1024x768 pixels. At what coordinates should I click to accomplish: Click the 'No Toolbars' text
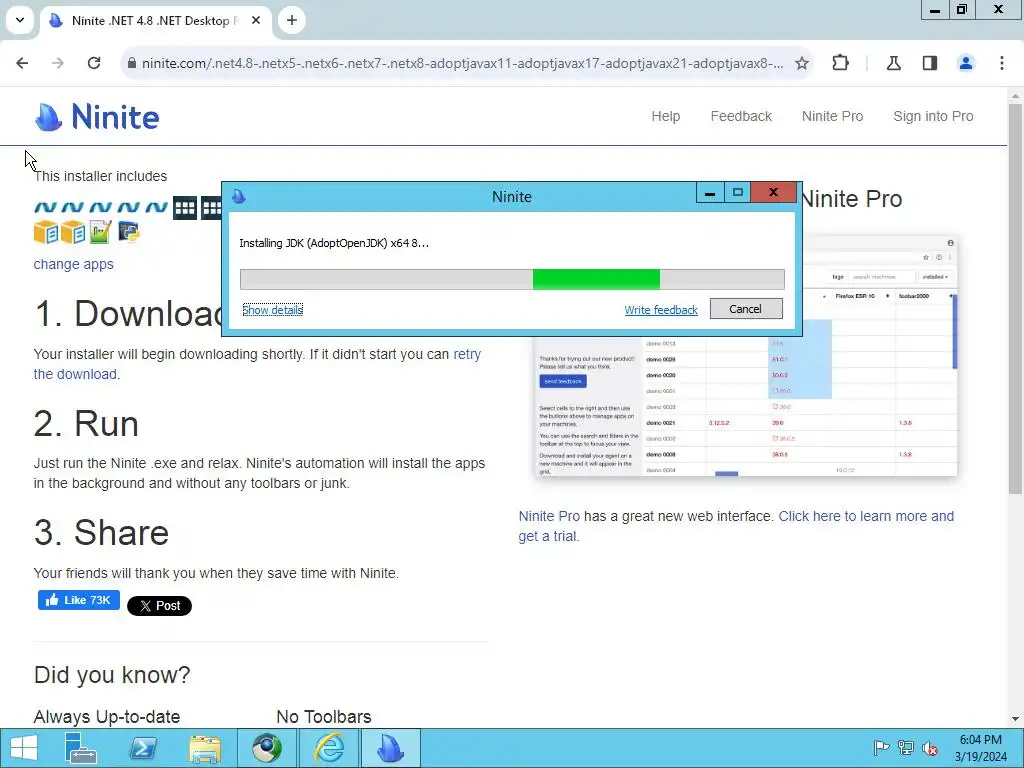click(324, 717)
